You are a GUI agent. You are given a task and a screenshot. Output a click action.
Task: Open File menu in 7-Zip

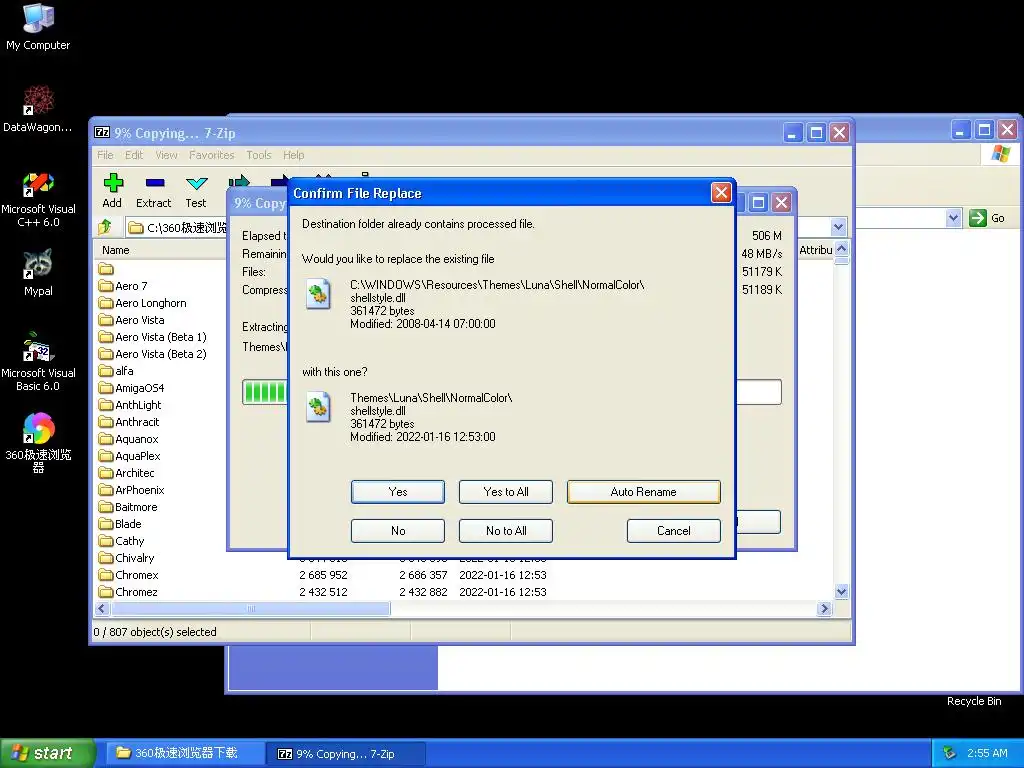(105, 155)
